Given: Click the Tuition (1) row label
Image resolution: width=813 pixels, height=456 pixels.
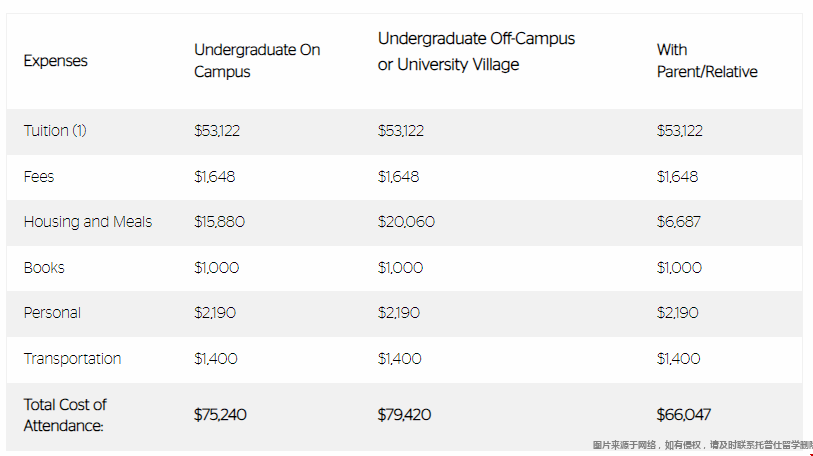Looking at the screenshot, I should tap(55, 130).
